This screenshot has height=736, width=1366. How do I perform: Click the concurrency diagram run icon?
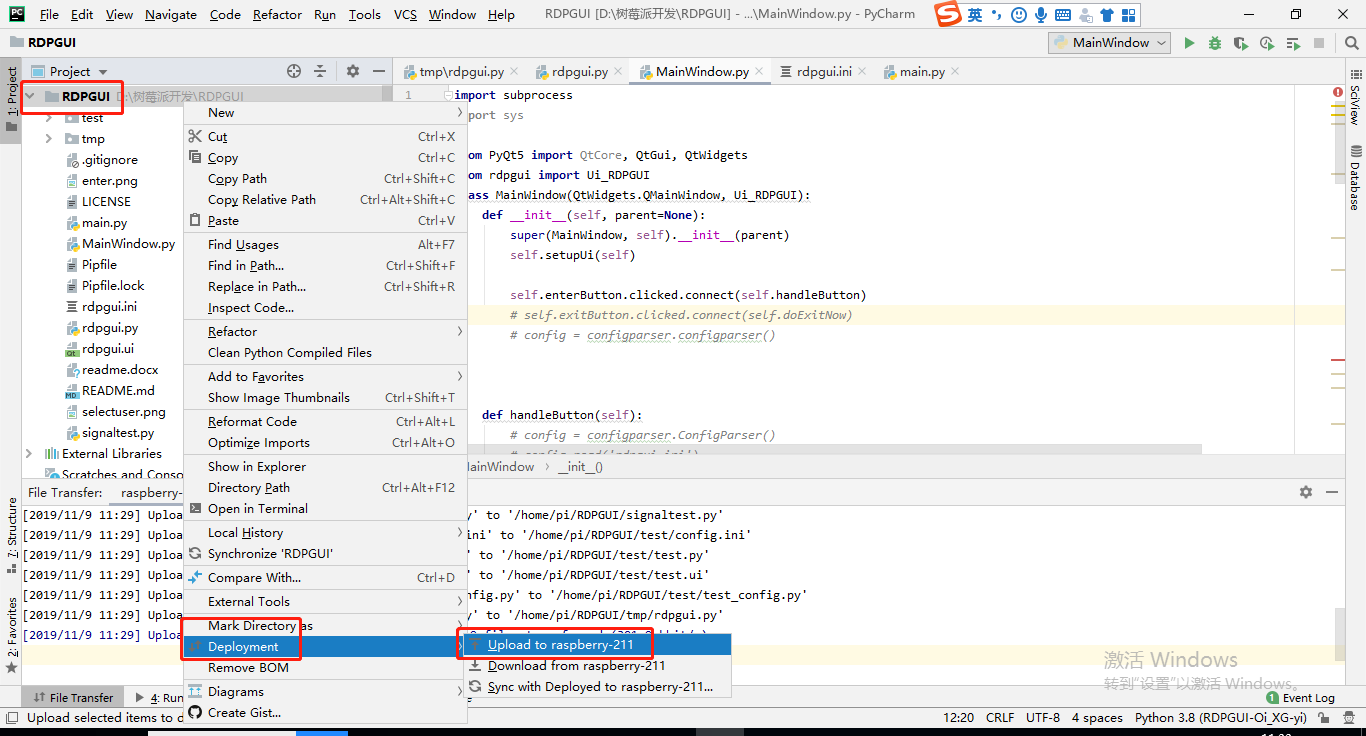pyautogui.click(x=1293, y=43)
